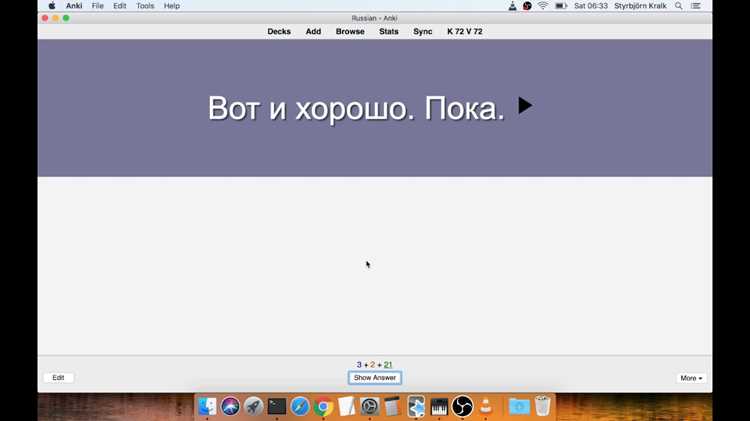Click the round red-black status icon in menu bar

tap(527, 6)
